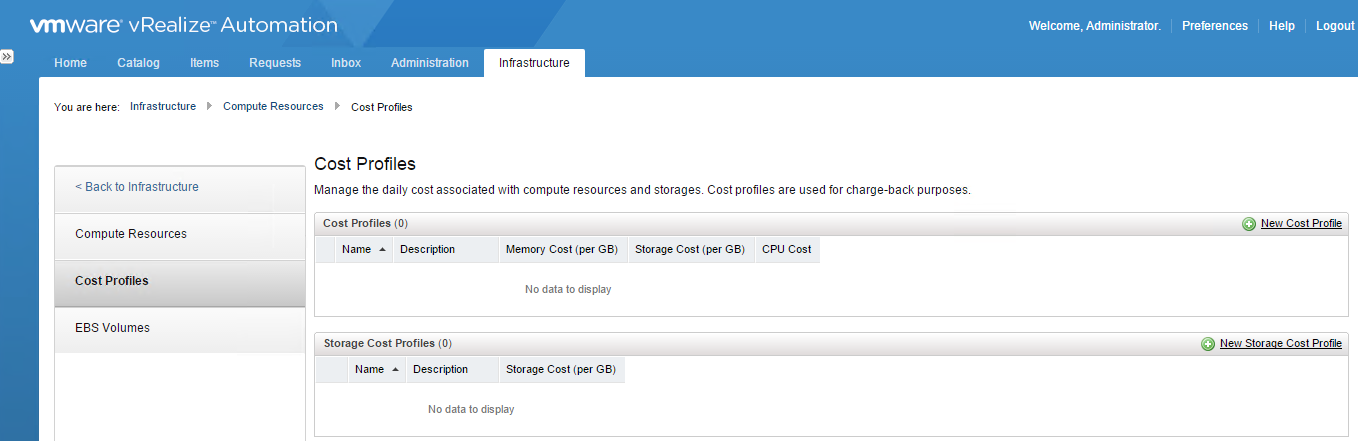
Task: Expand the collapsed side panel arrow
Action: [x=6, y=58]
